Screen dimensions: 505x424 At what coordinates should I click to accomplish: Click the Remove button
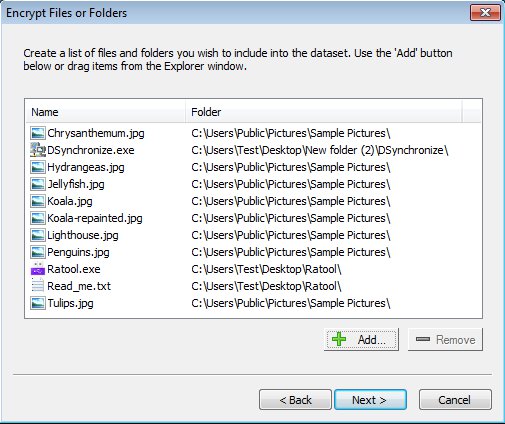[445, 340]
